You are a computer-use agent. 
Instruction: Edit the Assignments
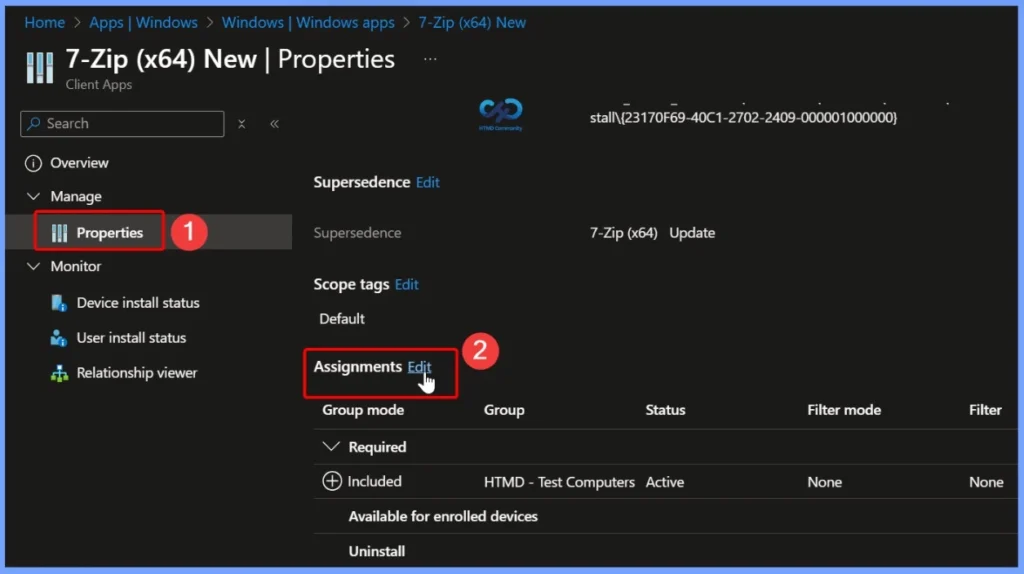(419, 367)
